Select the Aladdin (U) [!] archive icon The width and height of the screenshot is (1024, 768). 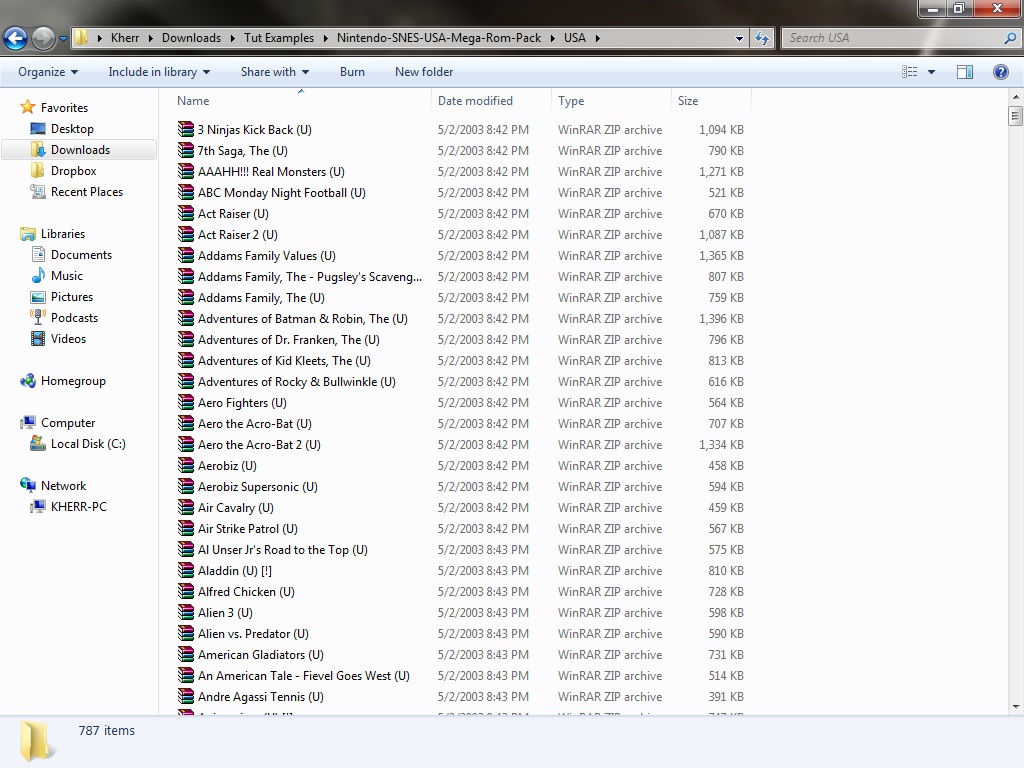click(186, 571)
